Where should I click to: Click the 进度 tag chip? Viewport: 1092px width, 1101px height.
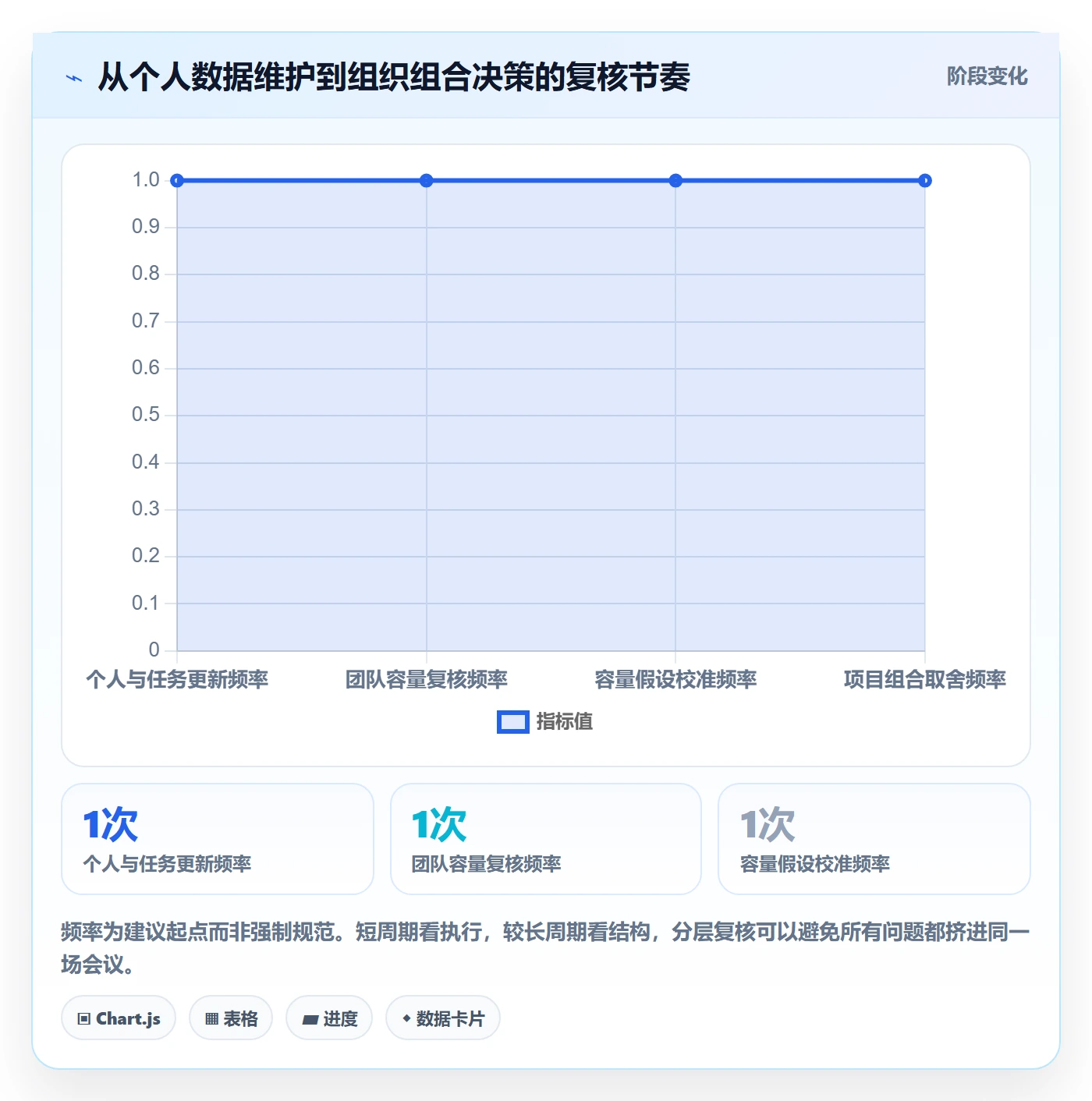click(329, 1018)
